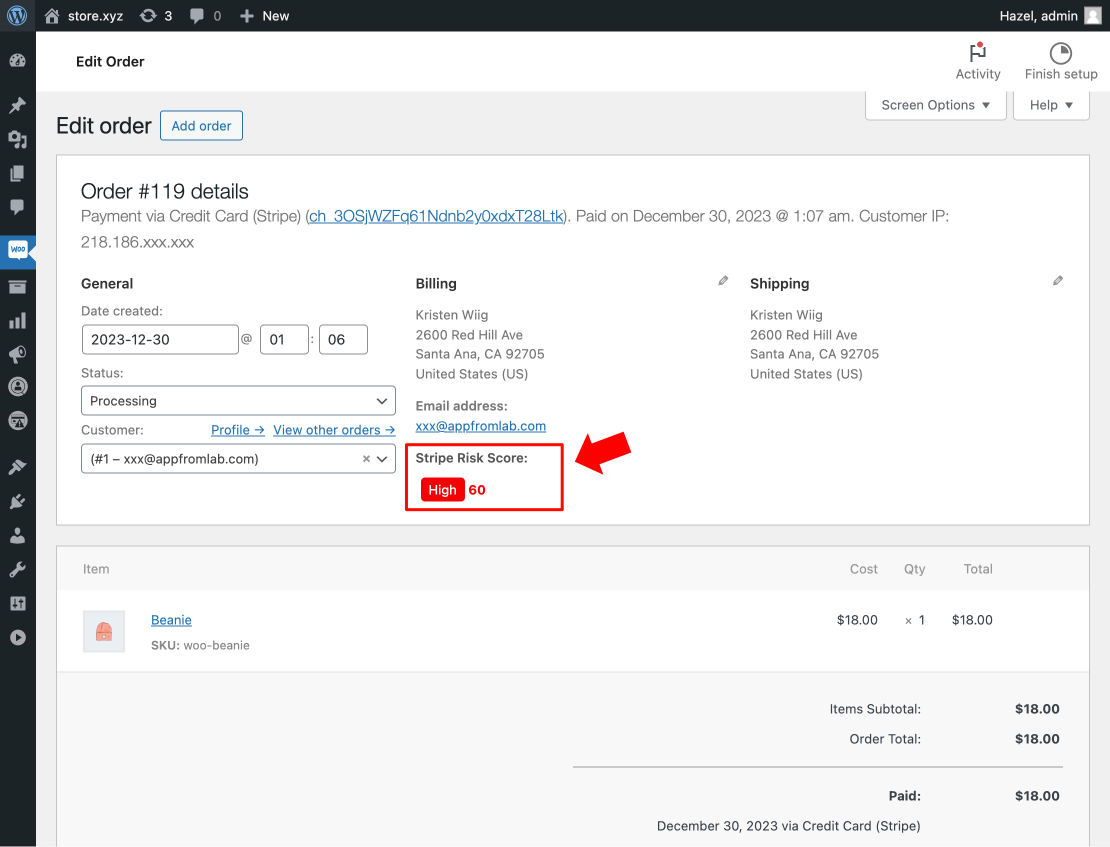Click the store.xyz home icon
The width and height of the screenshot is (1110, 847).
pos(52,16)
